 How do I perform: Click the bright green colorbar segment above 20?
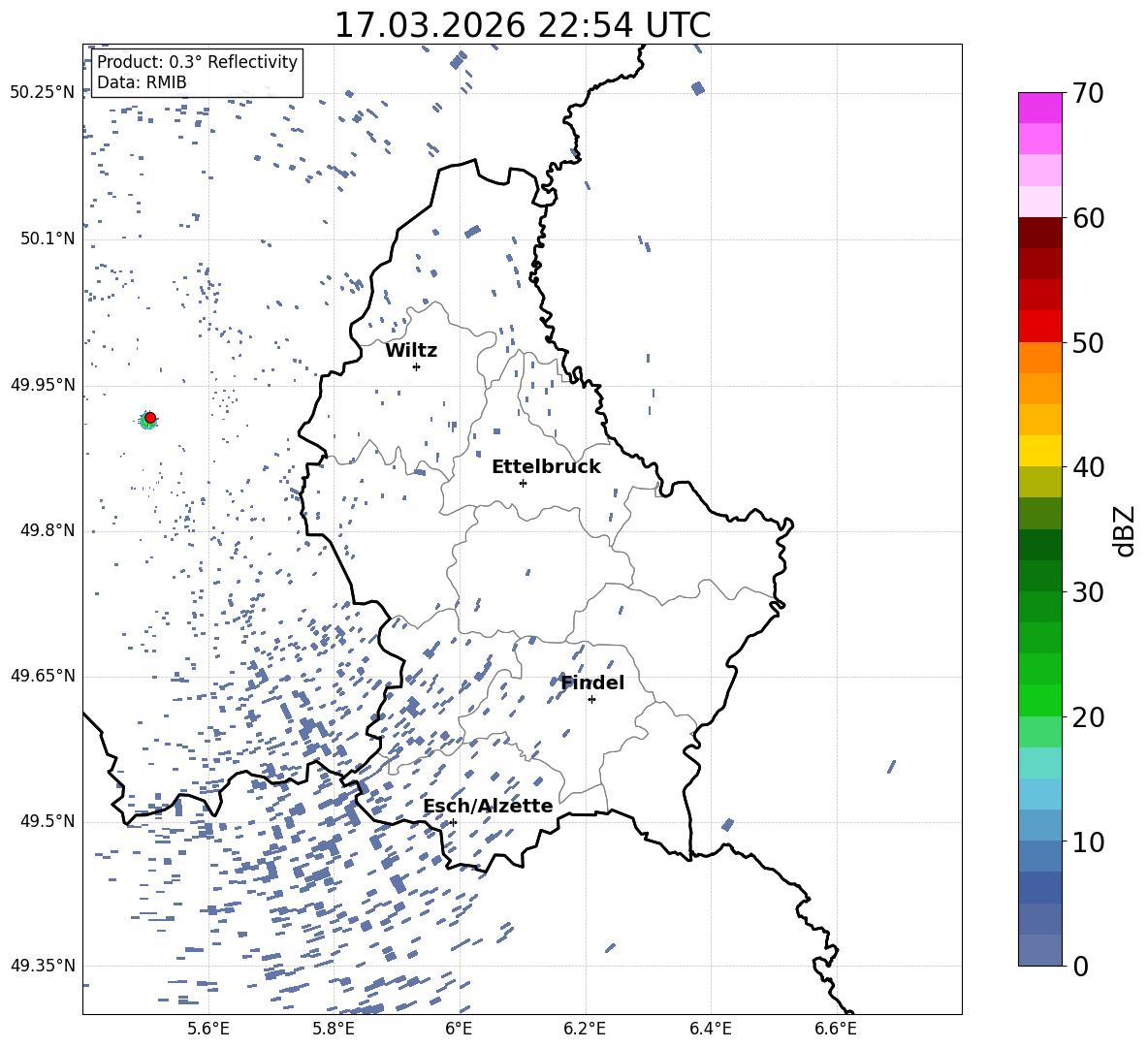point(1039,700)
